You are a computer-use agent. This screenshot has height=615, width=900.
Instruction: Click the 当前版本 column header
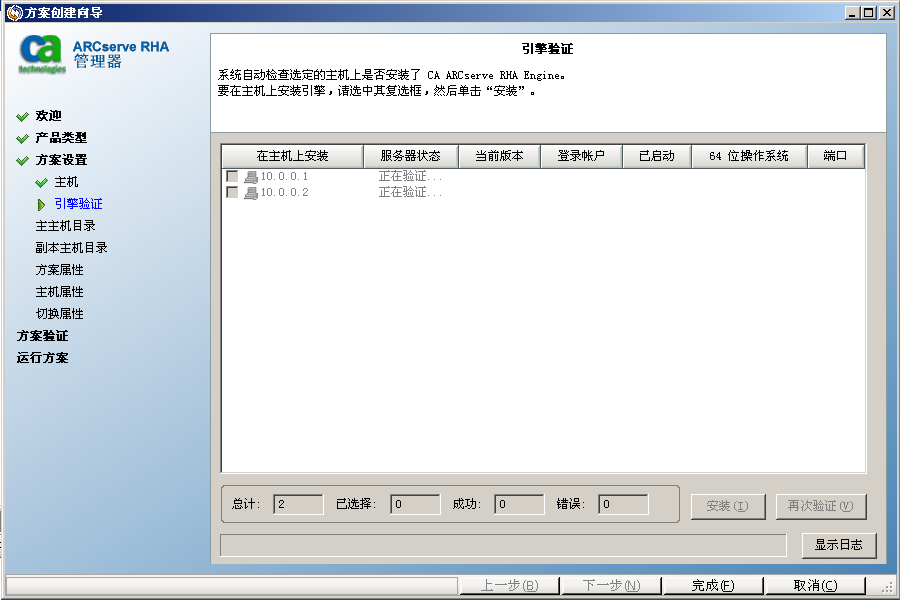pyautogui.click(x=499, y=156)
